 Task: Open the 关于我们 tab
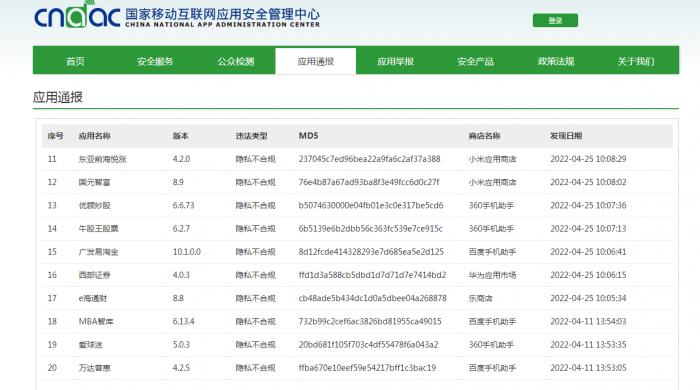(636, 62)
